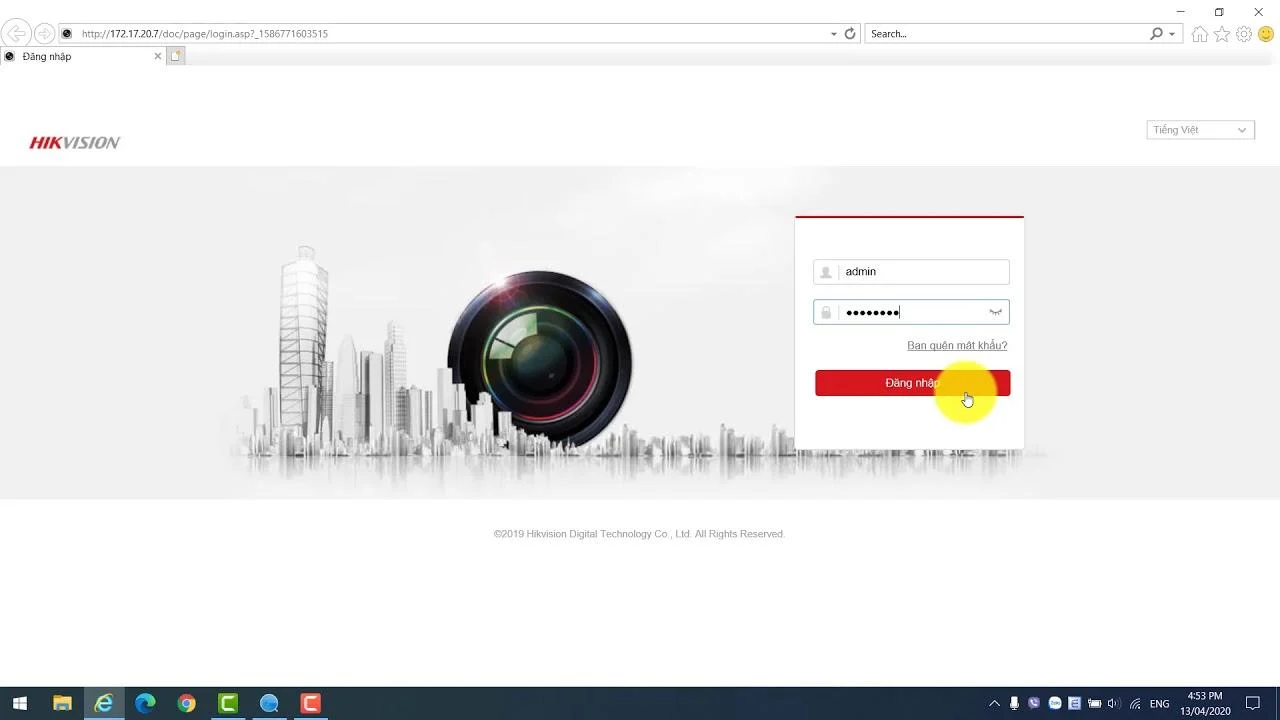Click the user icon in username field
This screenshot has height=720, width=1280.
tap(826, 272)
